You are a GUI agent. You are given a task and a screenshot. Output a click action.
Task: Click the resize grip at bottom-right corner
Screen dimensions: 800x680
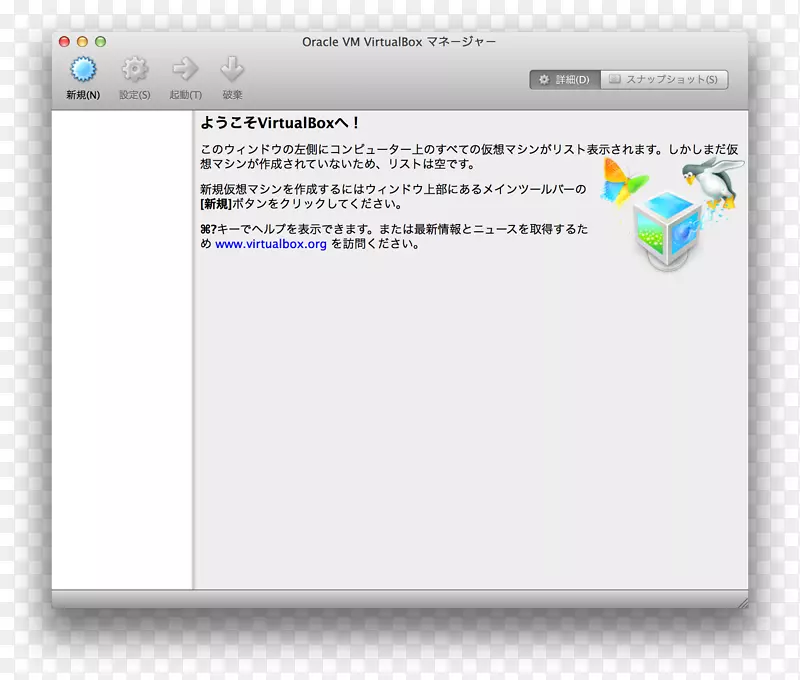[x=741, y=603]
